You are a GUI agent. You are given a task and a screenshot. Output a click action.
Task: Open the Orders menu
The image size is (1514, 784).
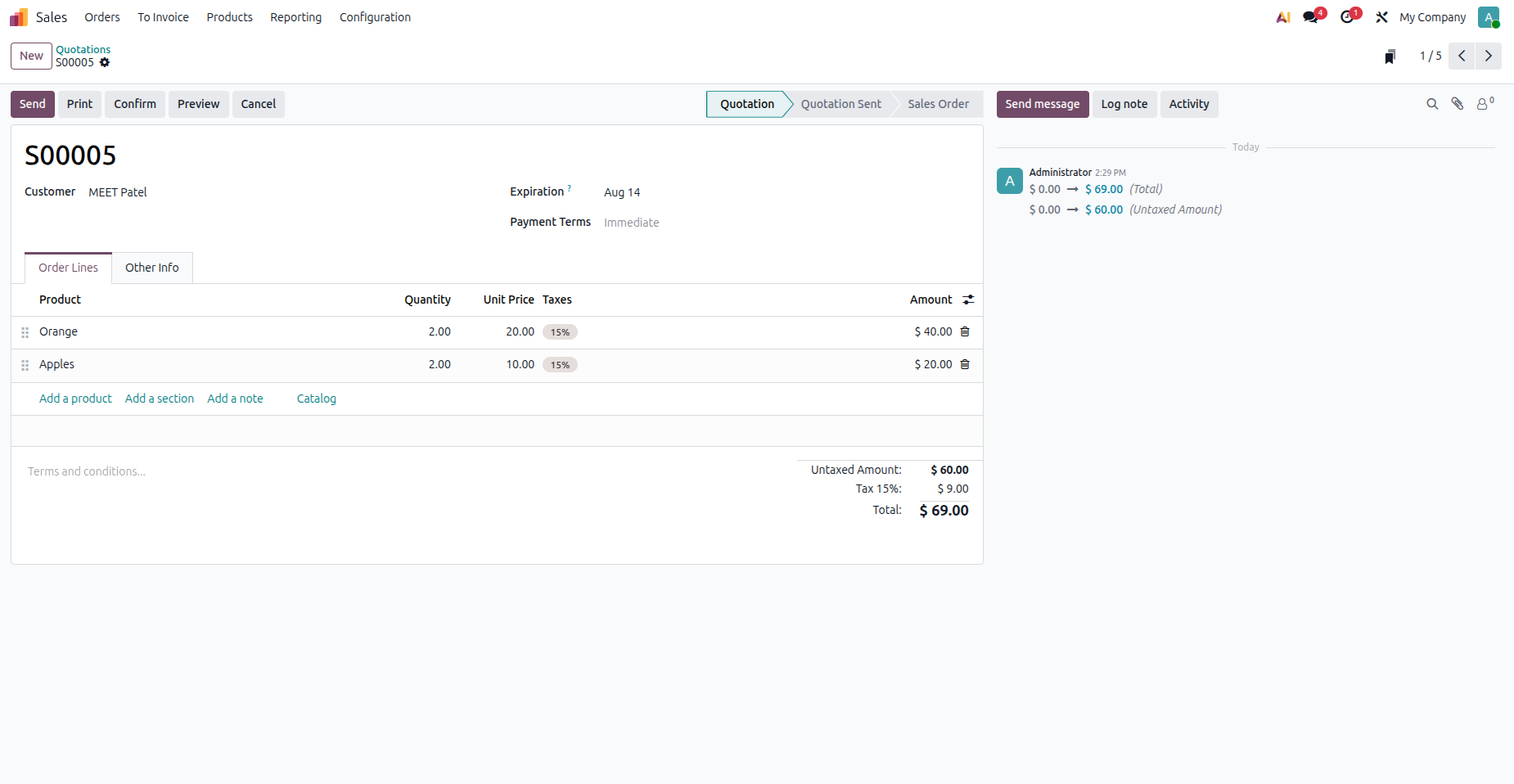102,17
